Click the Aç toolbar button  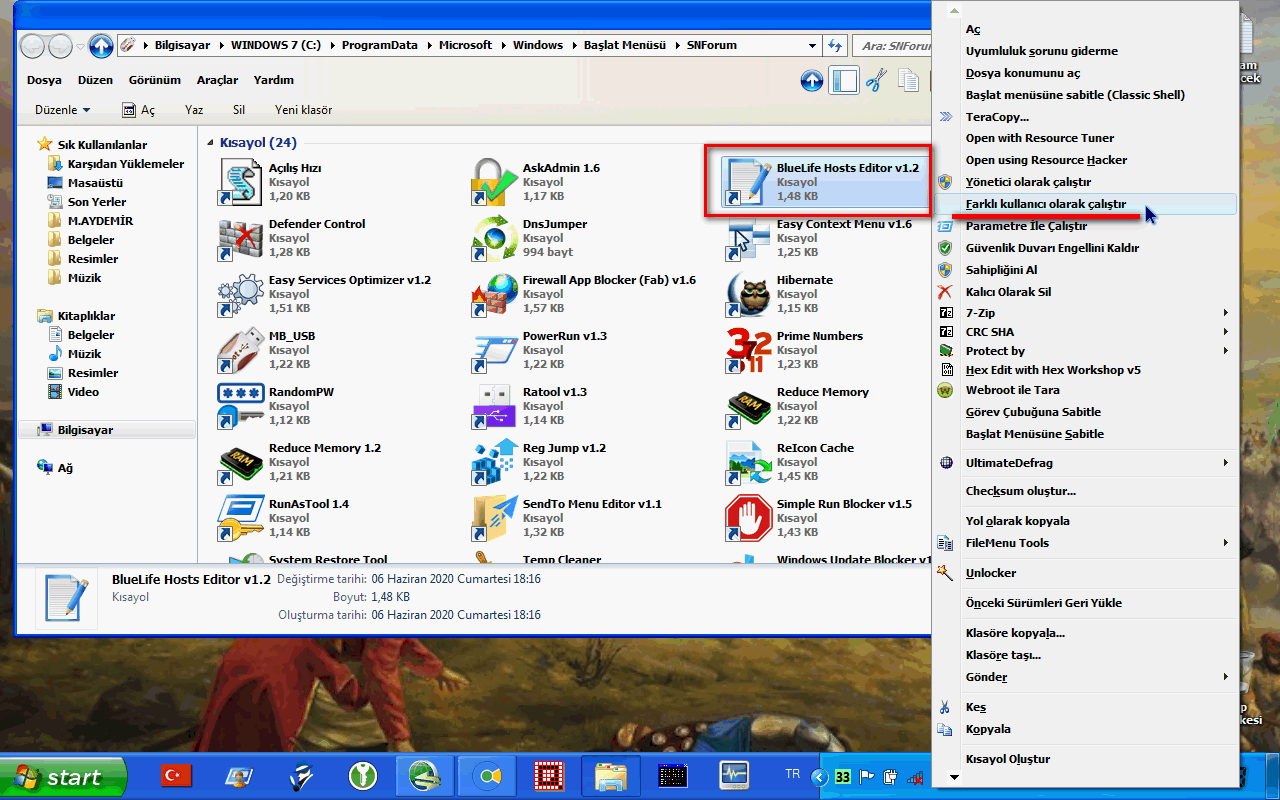tap(139, 110)
